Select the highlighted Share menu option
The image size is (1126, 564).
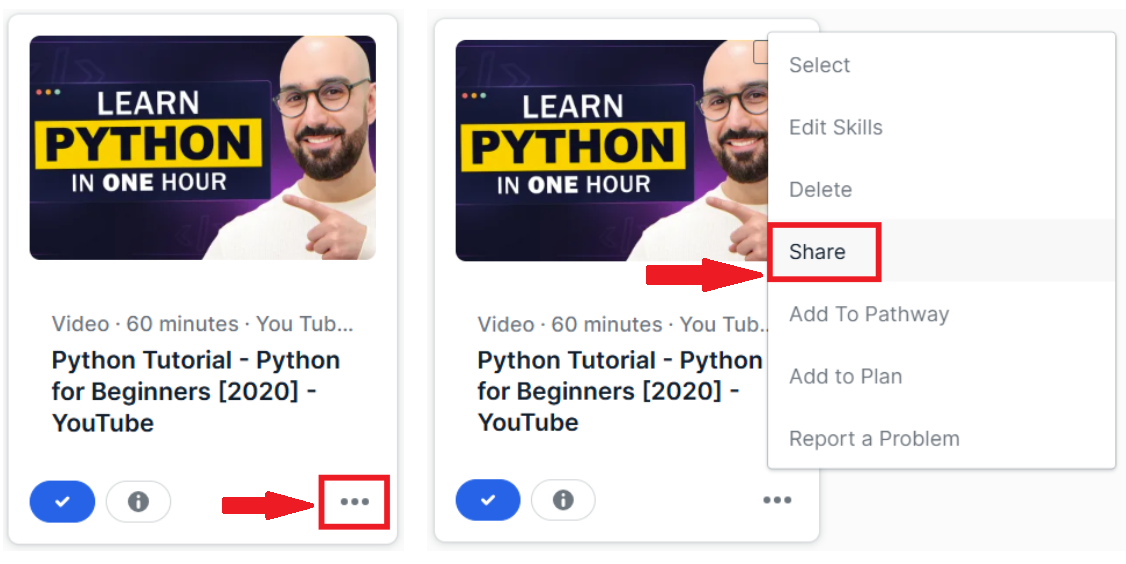pyautogui.click(x=817, y=252)
